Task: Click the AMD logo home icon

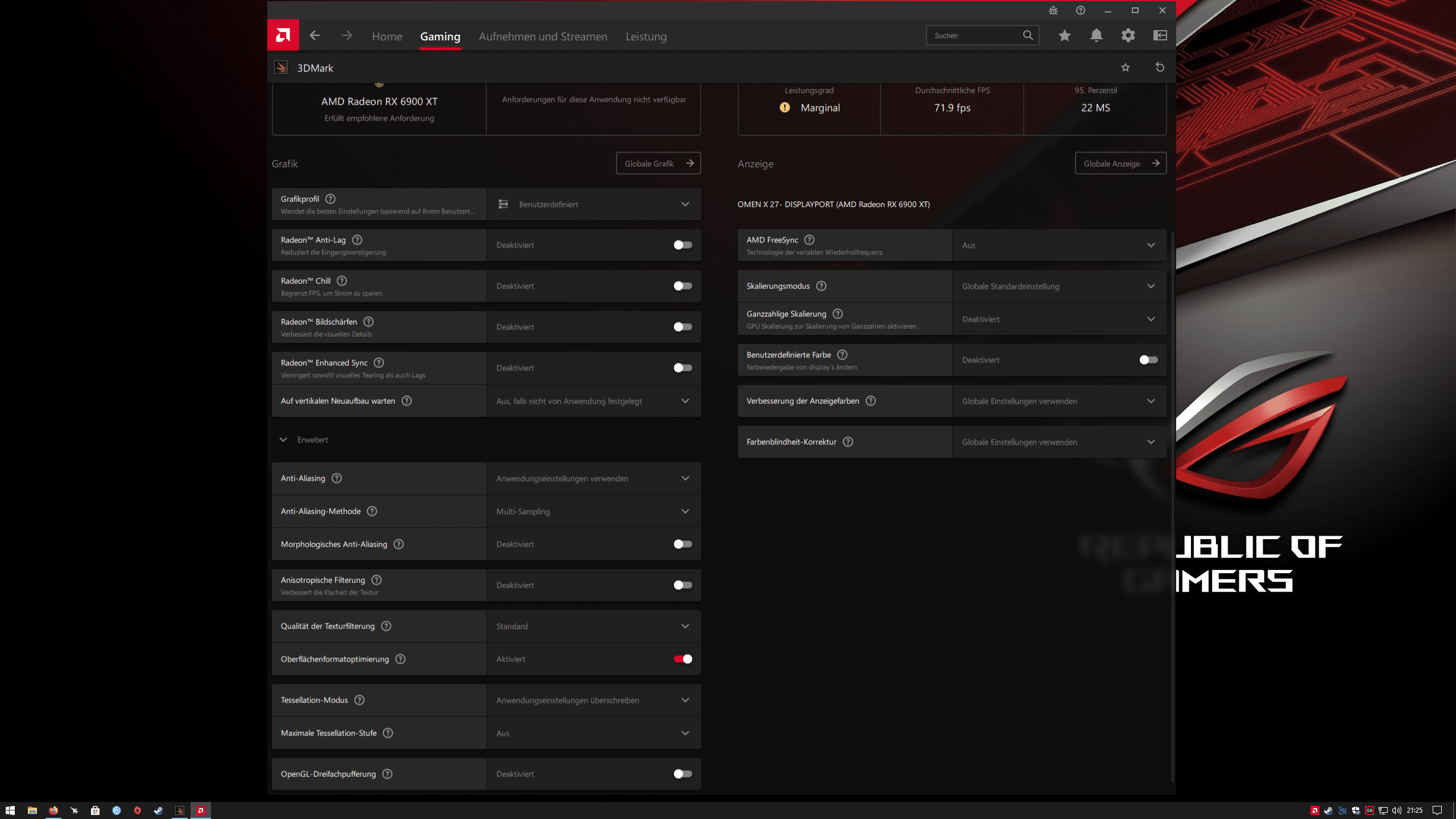Action: tap(283, 35)
